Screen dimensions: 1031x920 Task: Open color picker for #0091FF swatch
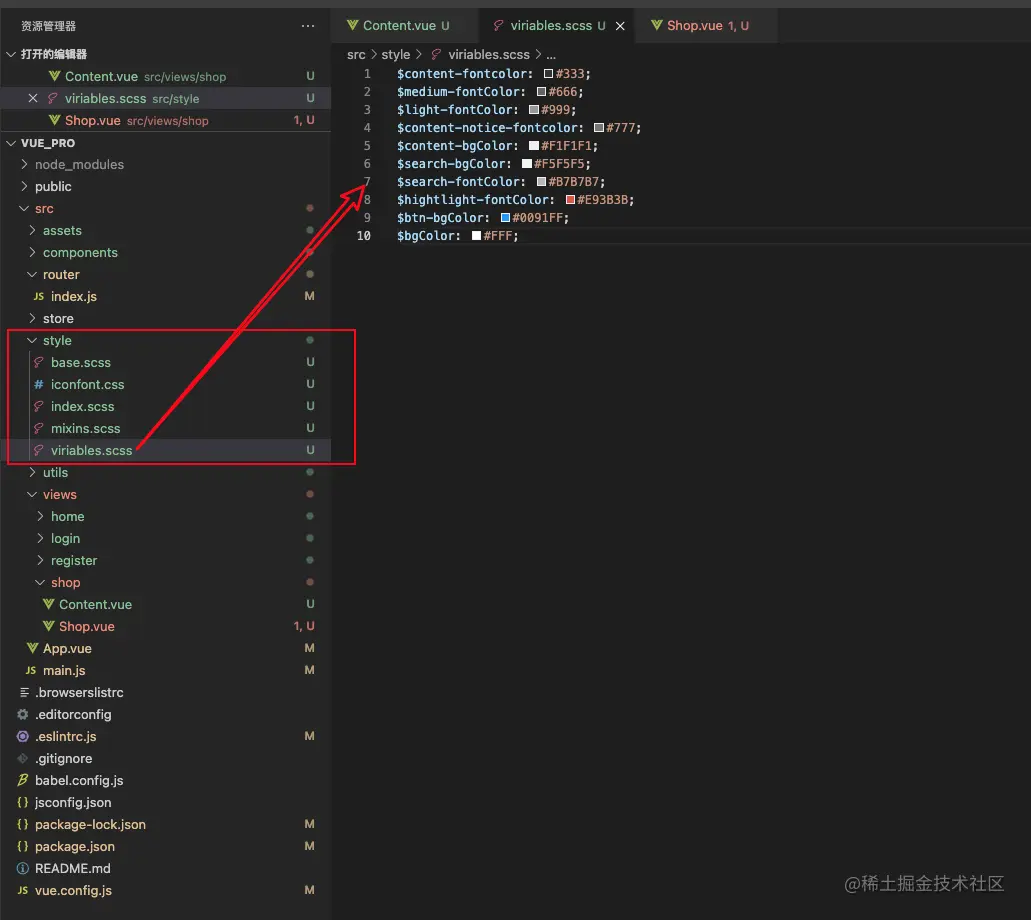505,218
